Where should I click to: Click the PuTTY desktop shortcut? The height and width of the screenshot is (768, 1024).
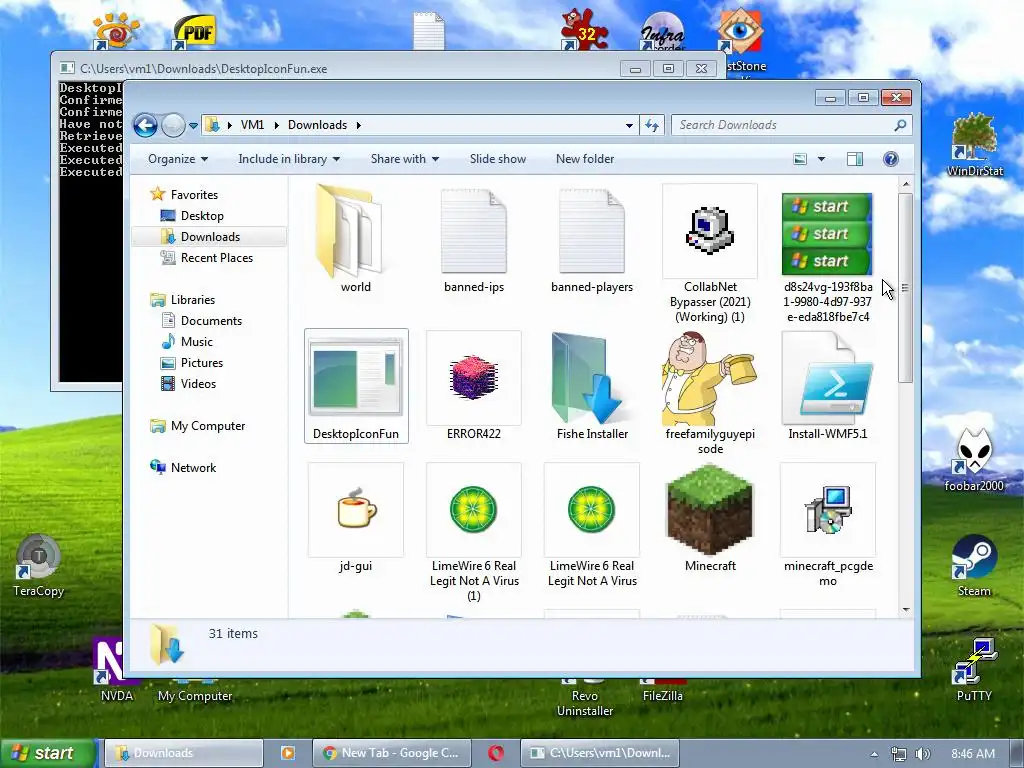point(974,671)
